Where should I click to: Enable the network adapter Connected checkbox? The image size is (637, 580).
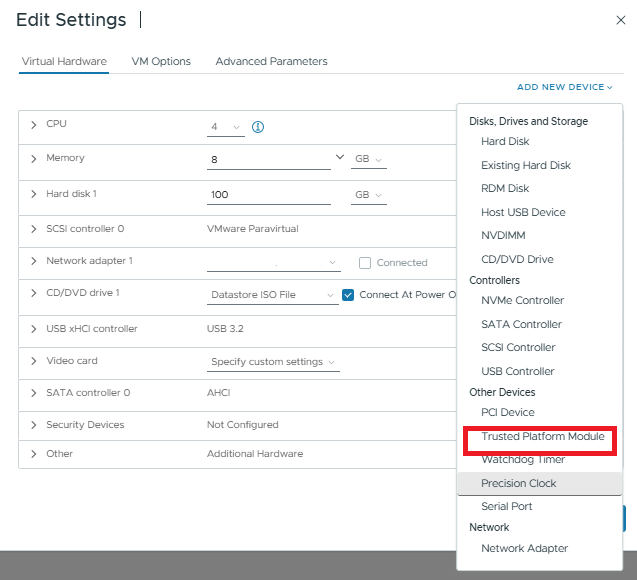coord(366,263)
